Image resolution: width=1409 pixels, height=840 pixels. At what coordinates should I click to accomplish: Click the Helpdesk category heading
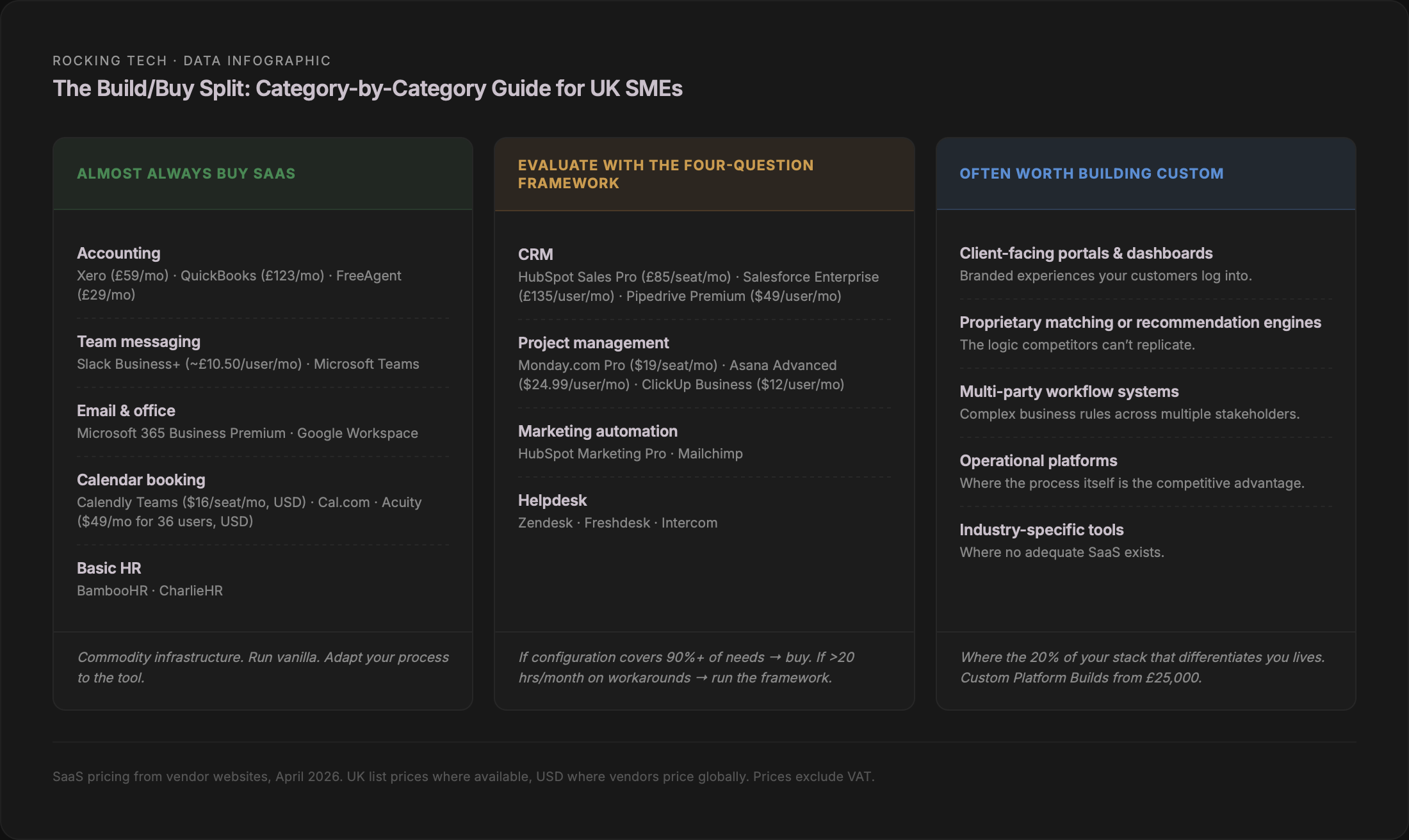[x=552, y=500]
